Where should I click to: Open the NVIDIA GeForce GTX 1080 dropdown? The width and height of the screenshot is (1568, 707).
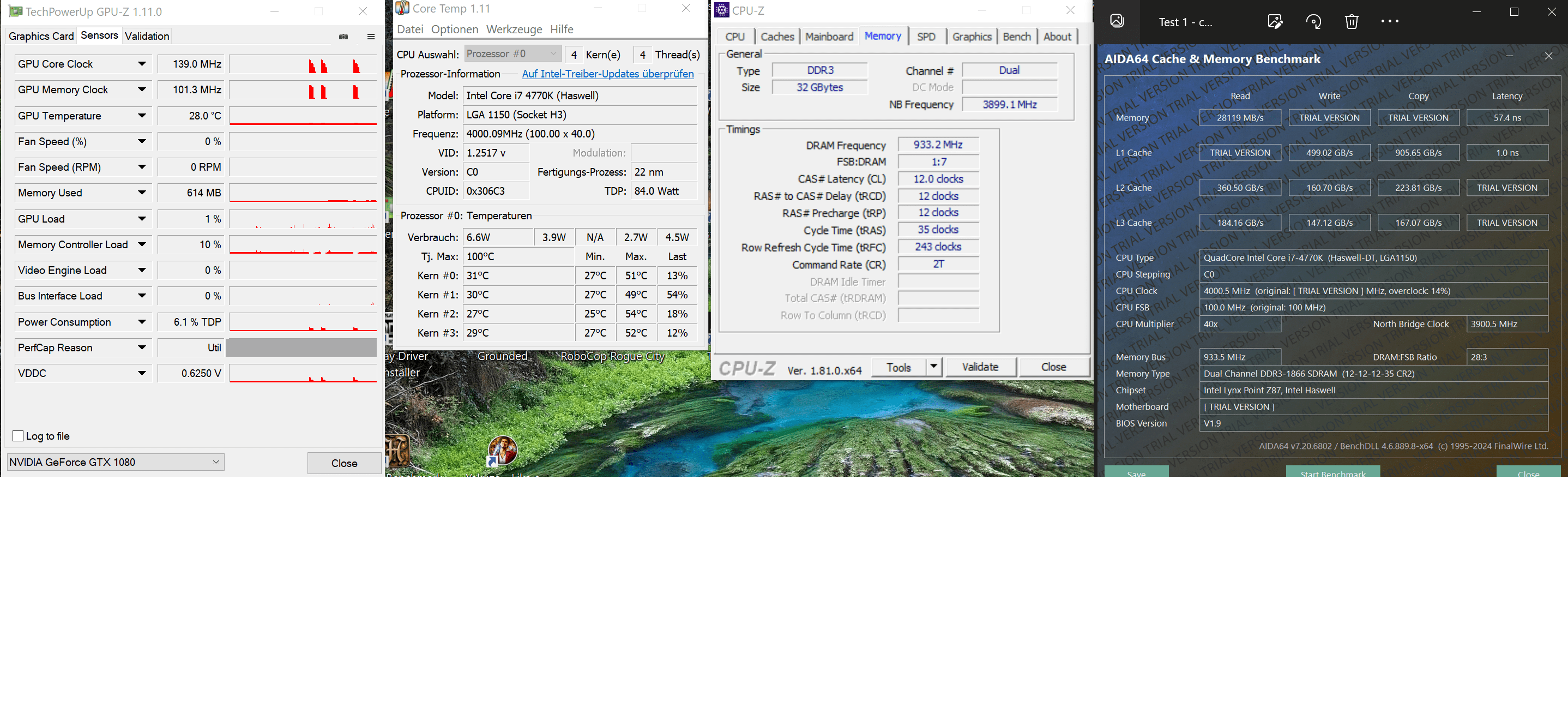click(x=115, y=462)
